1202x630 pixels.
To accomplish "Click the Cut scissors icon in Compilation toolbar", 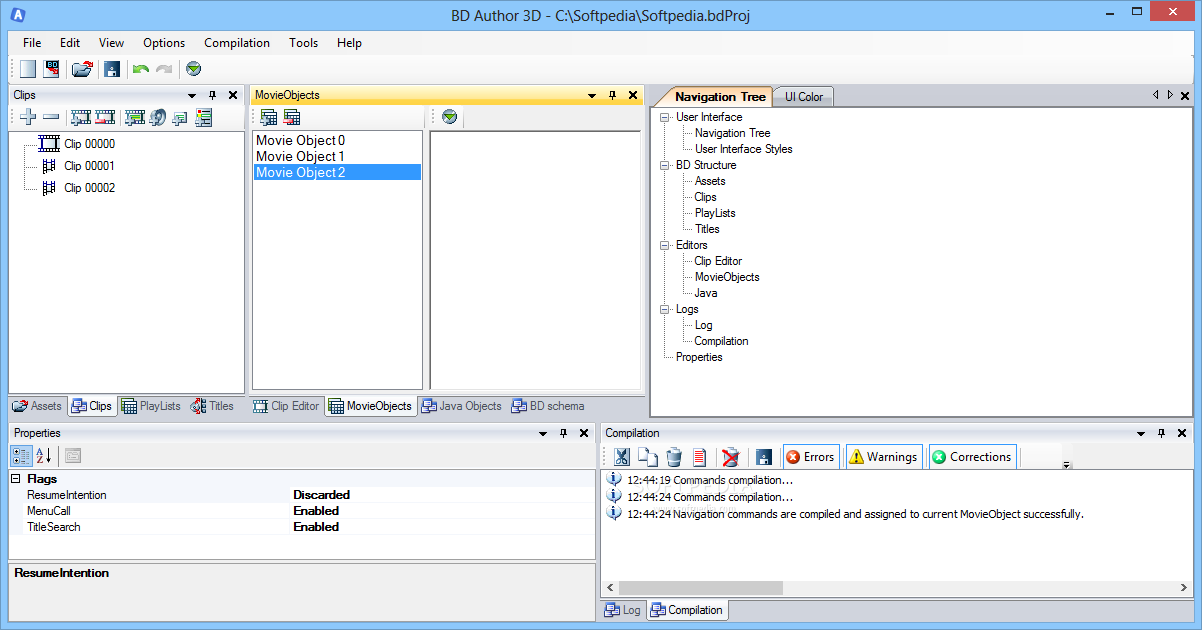I will pyautogui.click(x=622, y=457).
